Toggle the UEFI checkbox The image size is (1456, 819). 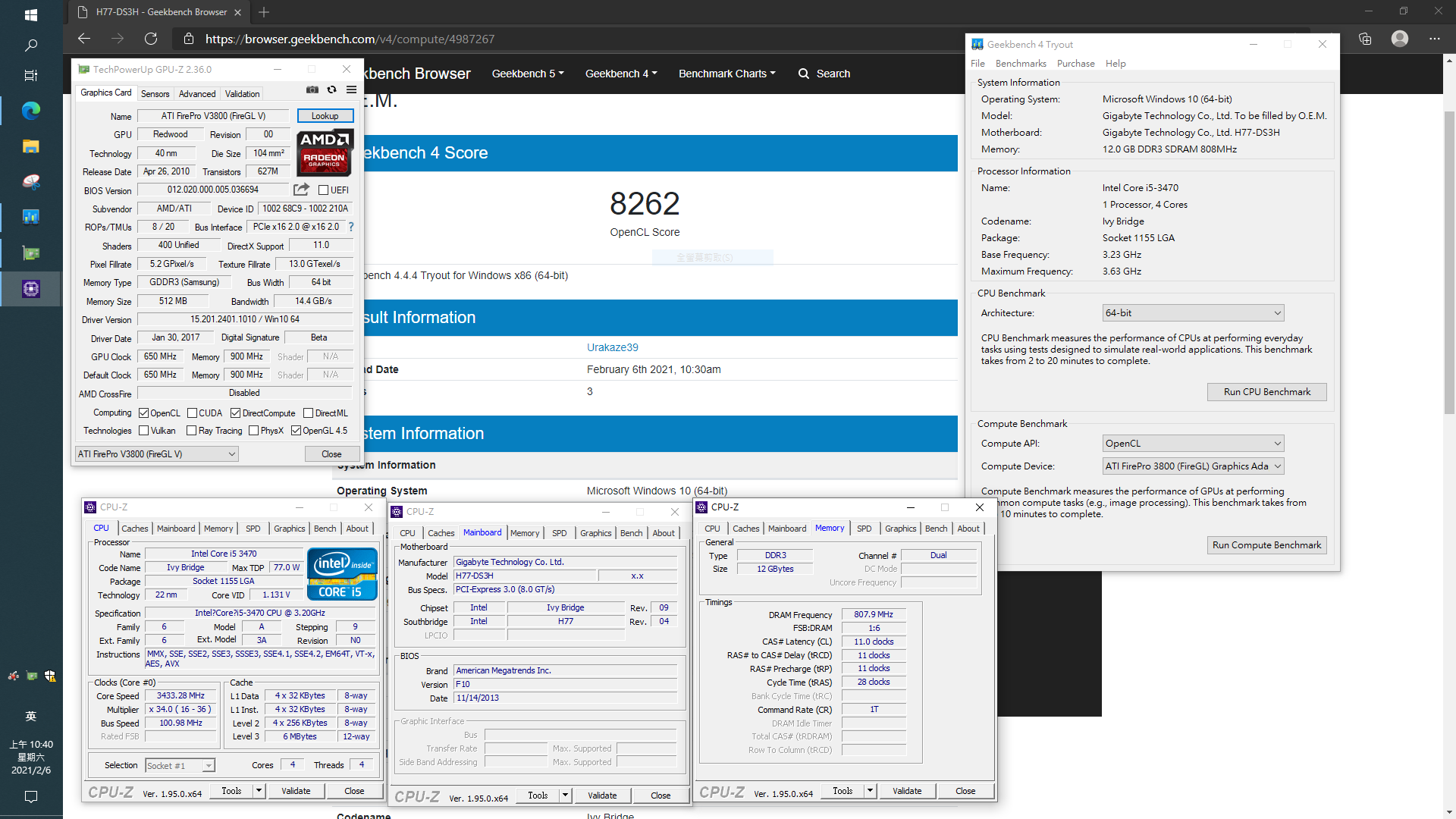point(323,190)
